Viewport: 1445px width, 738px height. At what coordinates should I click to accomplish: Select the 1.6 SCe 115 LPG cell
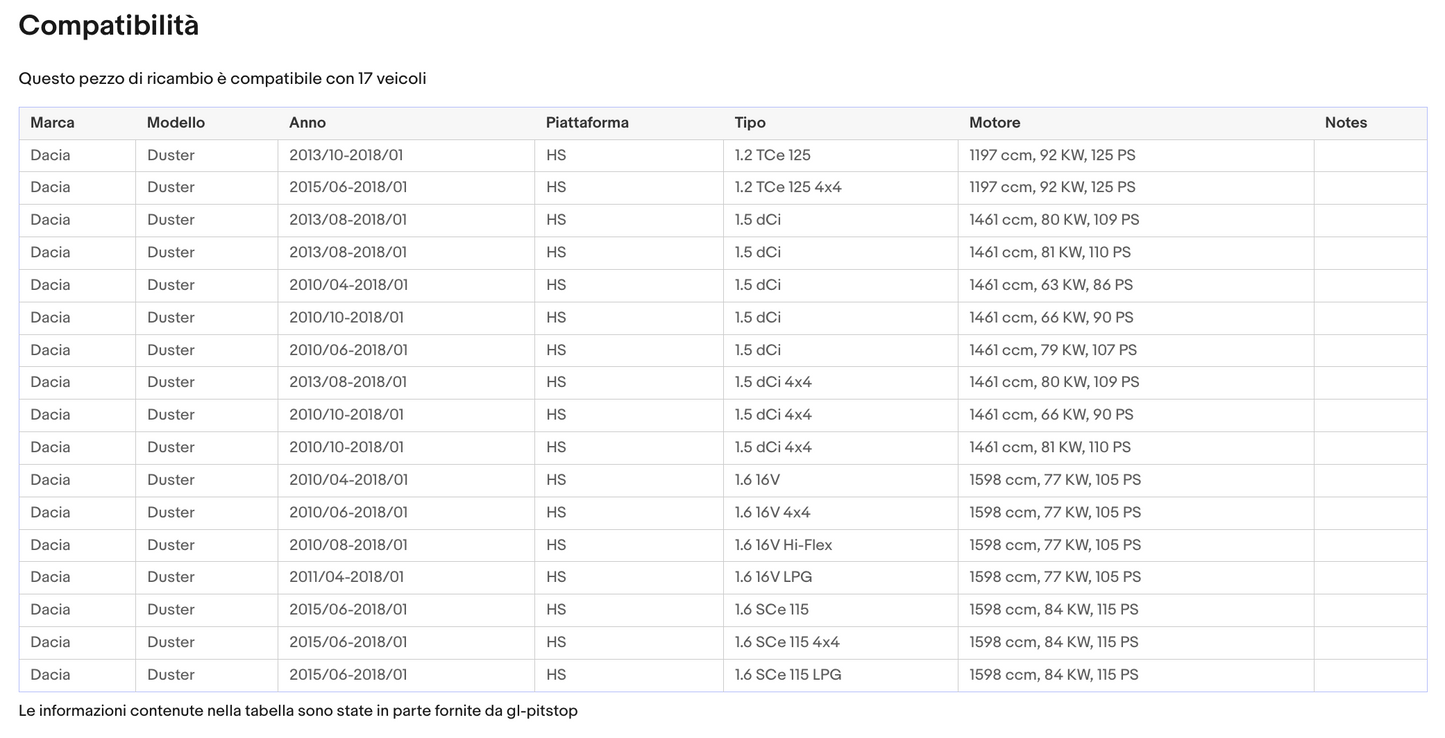(841, 675)
